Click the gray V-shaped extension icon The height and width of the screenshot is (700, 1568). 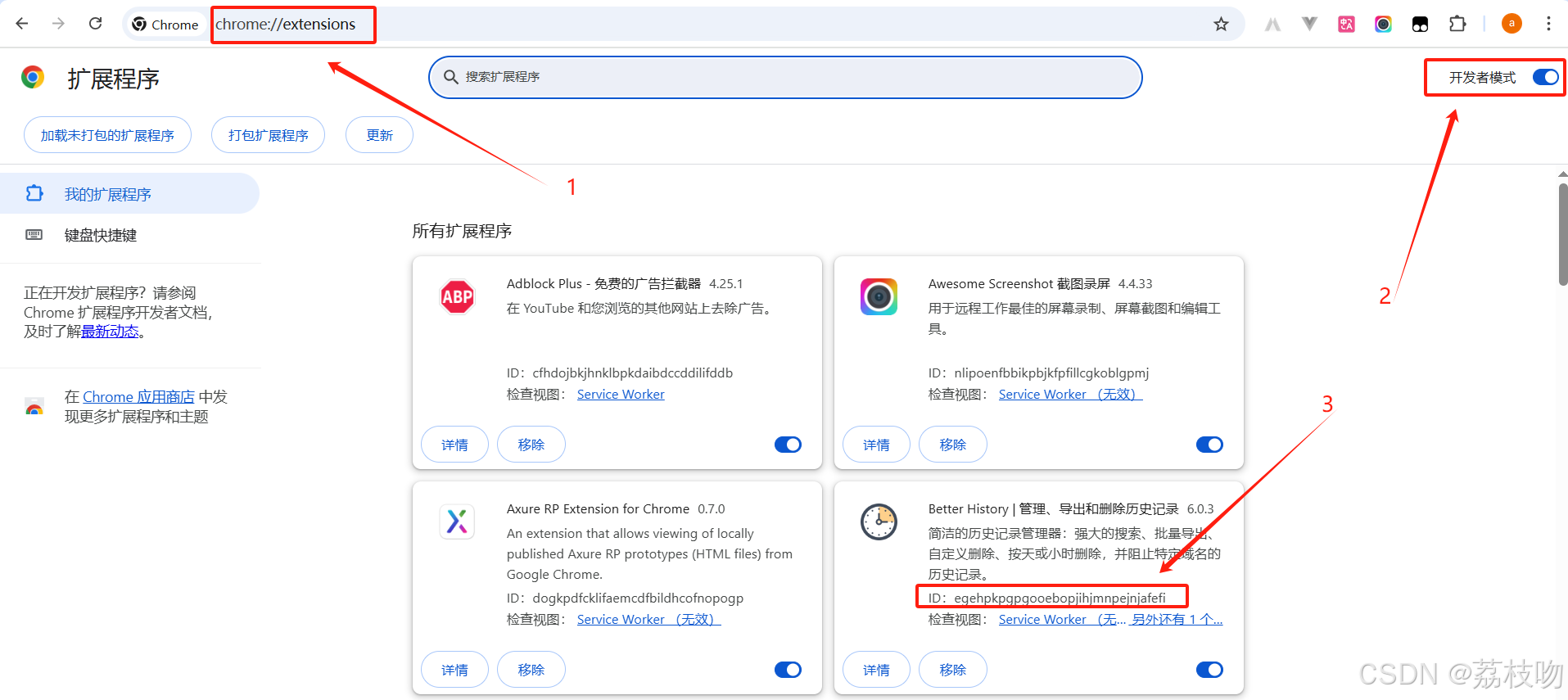click(x=1309, y=25)
